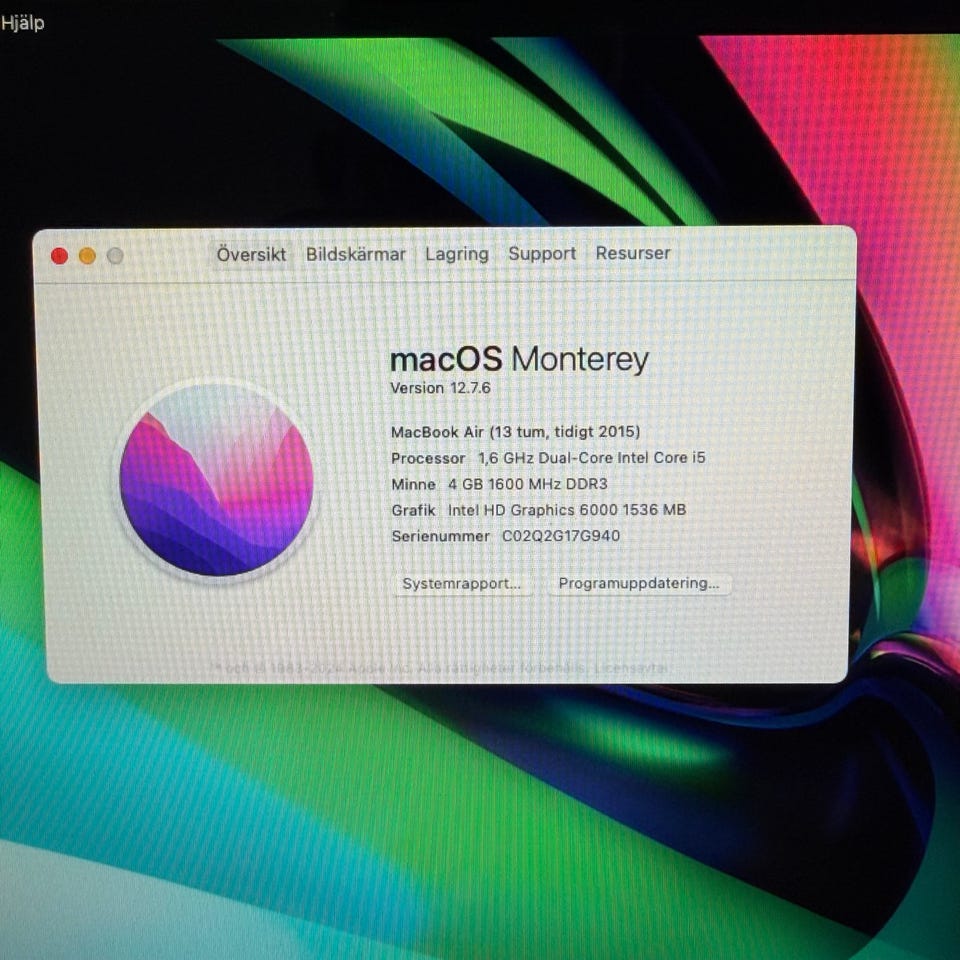This screenshot has width=960, height=960.
Task: Click the Minne label
Action: coord(413,484)
